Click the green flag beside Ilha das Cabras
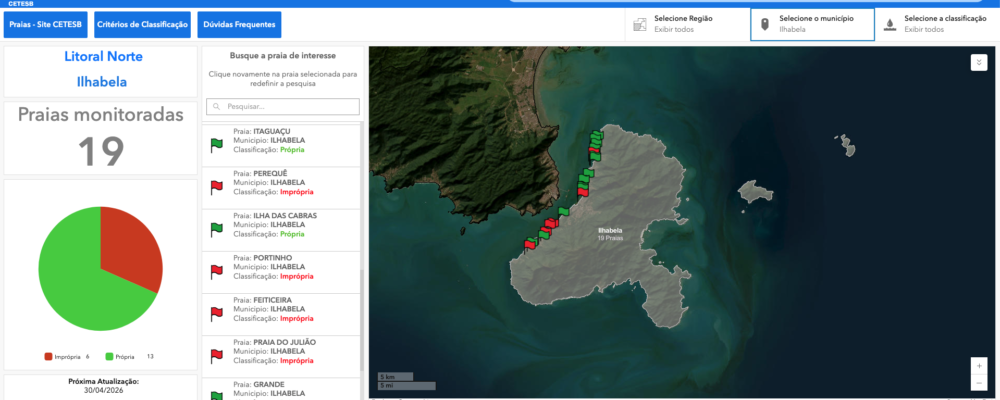1000x400 pixels. point(216,229)
